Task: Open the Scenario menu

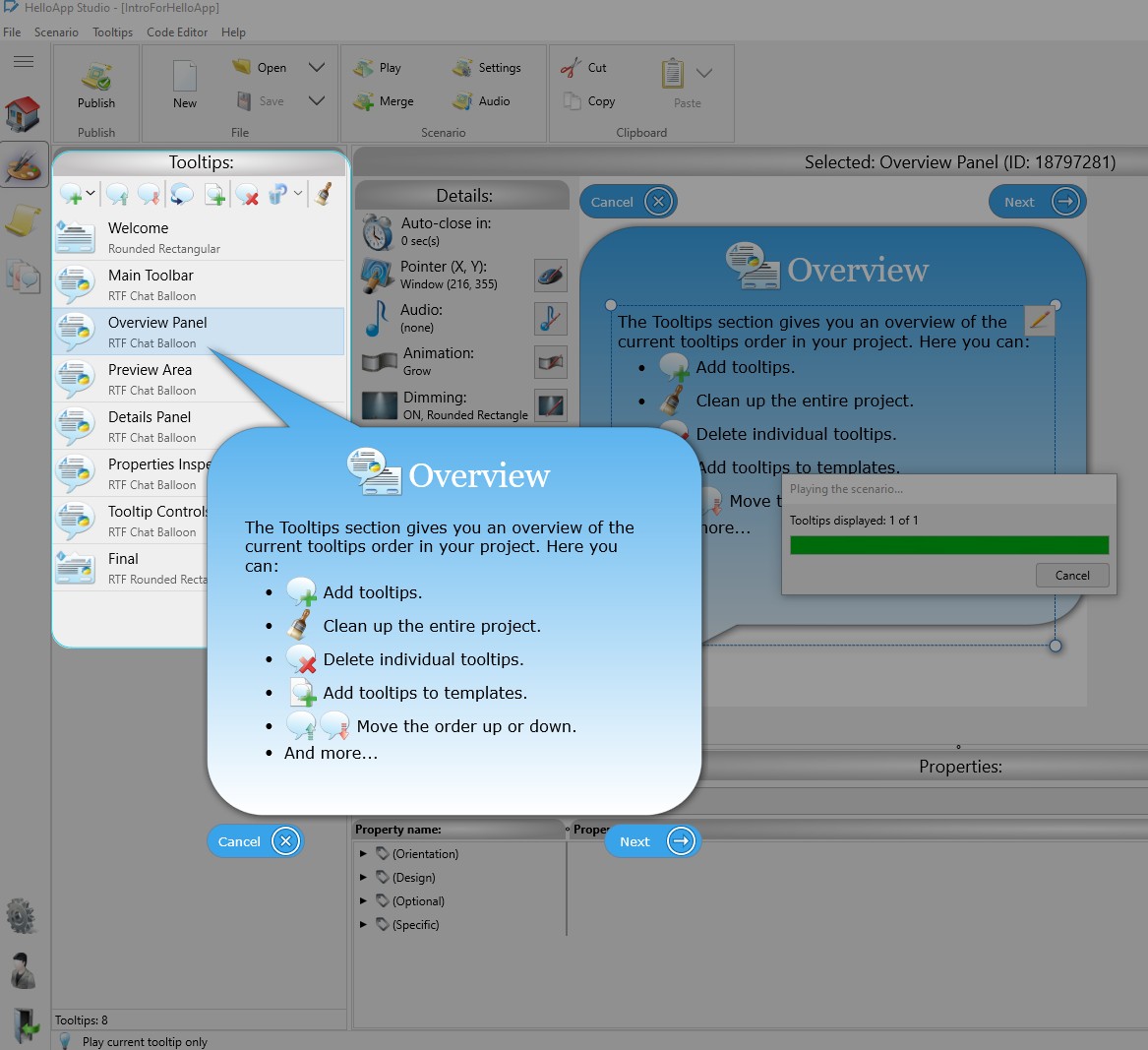Action: click(x=56, y=32)
